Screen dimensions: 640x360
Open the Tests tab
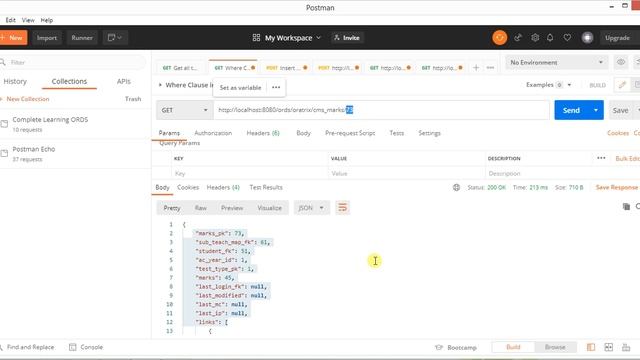point(396,133)
